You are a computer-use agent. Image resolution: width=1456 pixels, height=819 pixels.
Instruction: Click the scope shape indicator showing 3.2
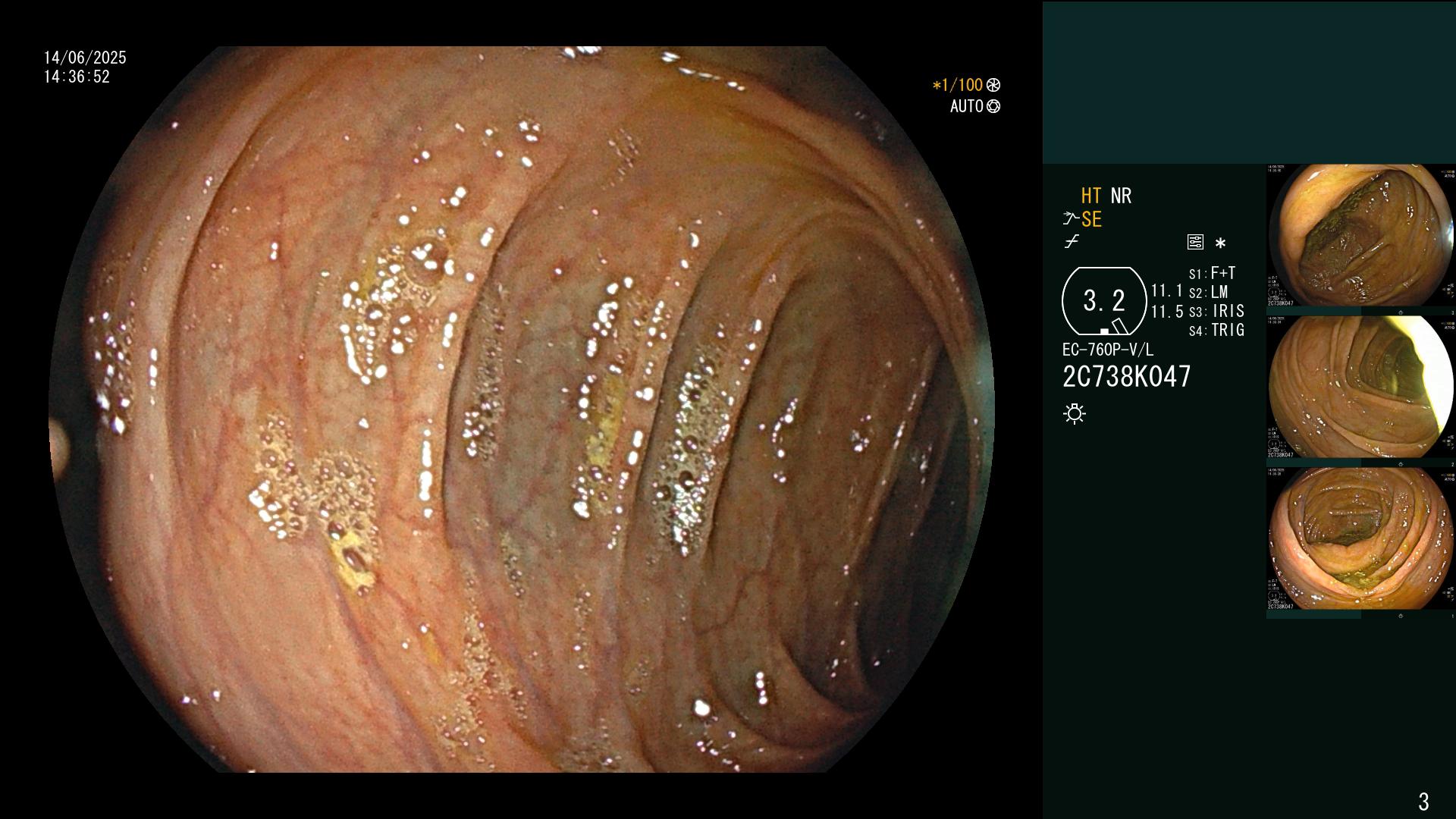[1104, 301]
